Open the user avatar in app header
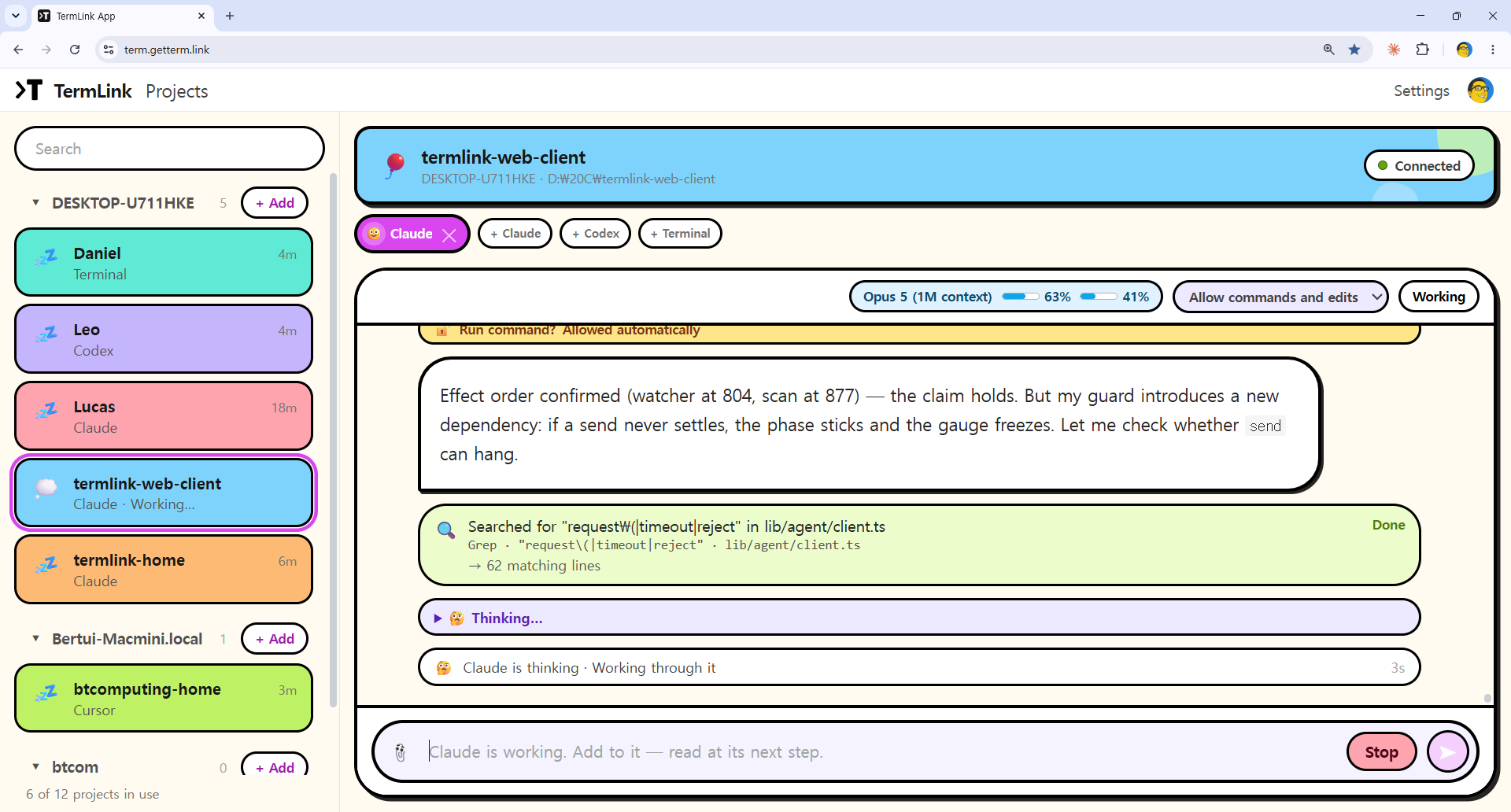 1480,90
